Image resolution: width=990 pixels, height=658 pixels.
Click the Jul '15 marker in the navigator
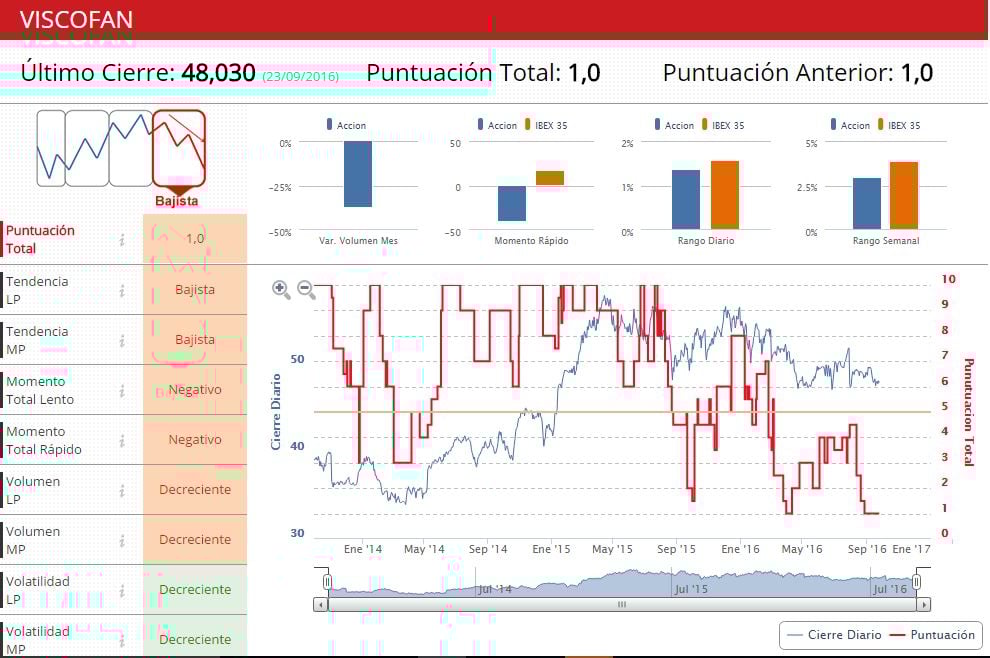691,589
